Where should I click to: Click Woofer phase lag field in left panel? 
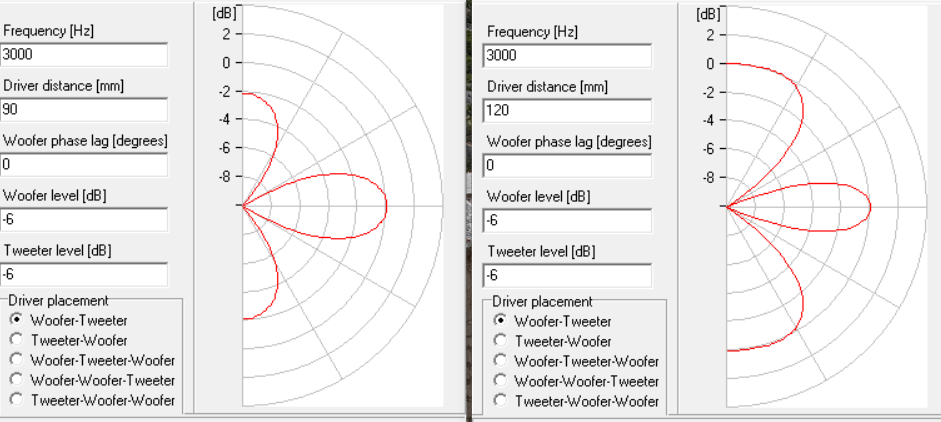84,164
